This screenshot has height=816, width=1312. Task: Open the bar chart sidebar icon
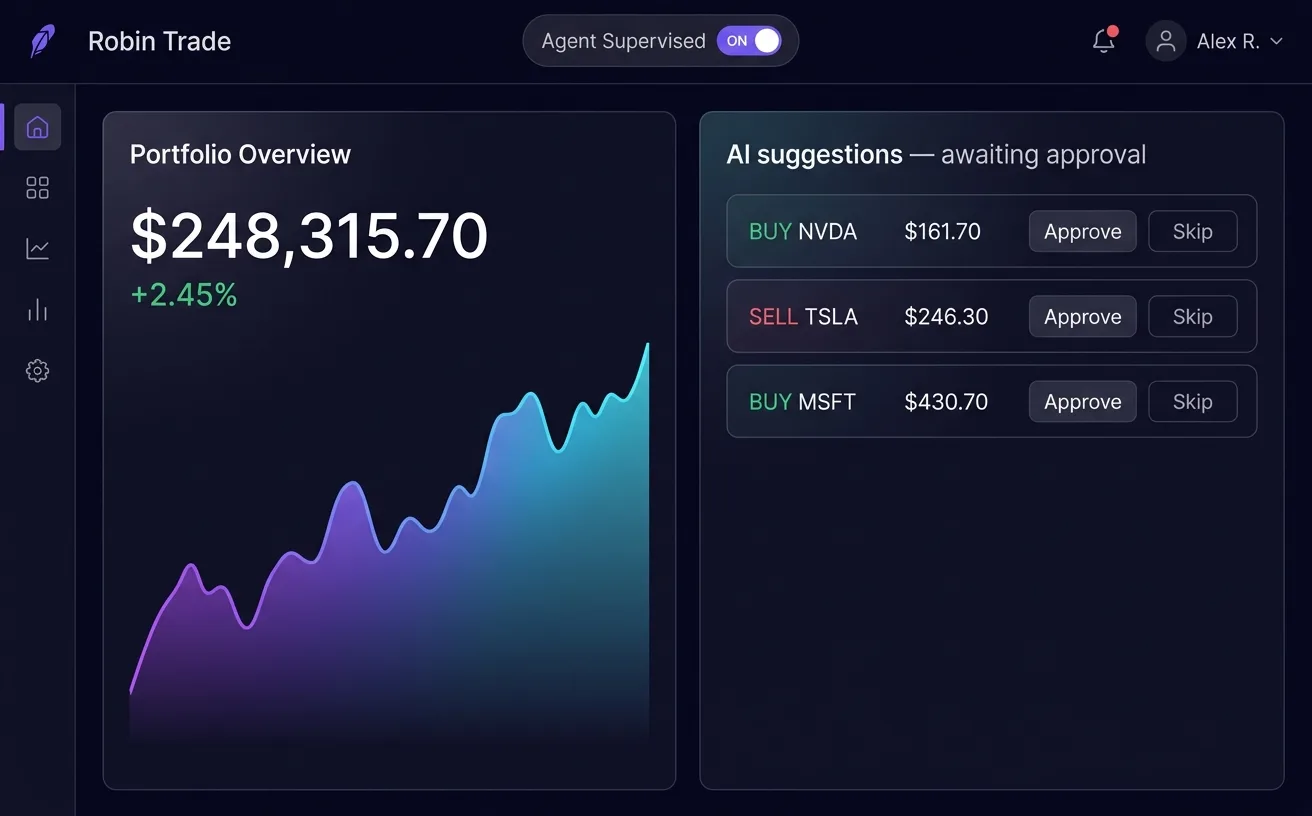(38, 310)
